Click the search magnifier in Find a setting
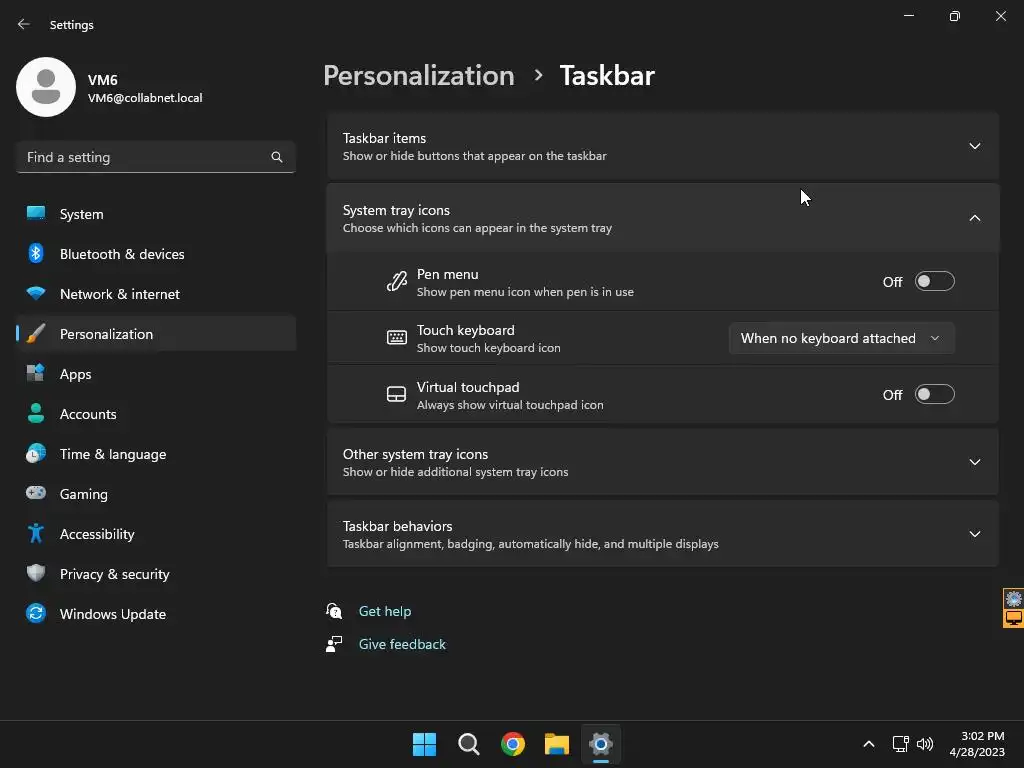This screenshot has height=768, width=1024. tap(277, 157)
